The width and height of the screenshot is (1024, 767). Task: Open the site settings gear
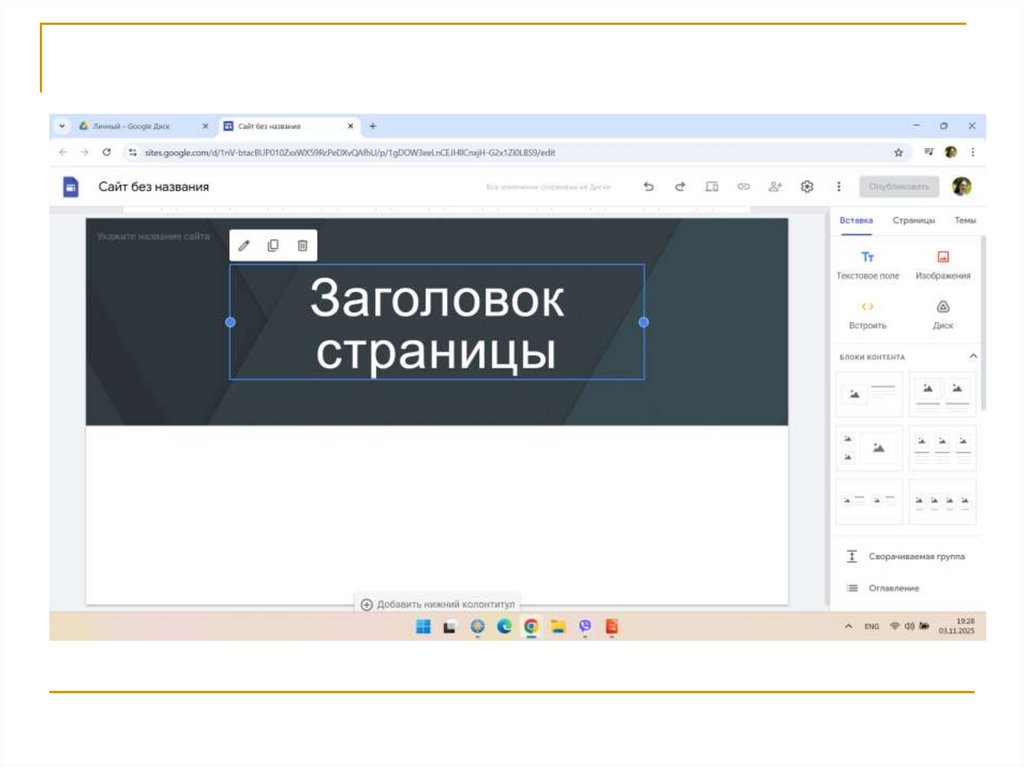807,187
